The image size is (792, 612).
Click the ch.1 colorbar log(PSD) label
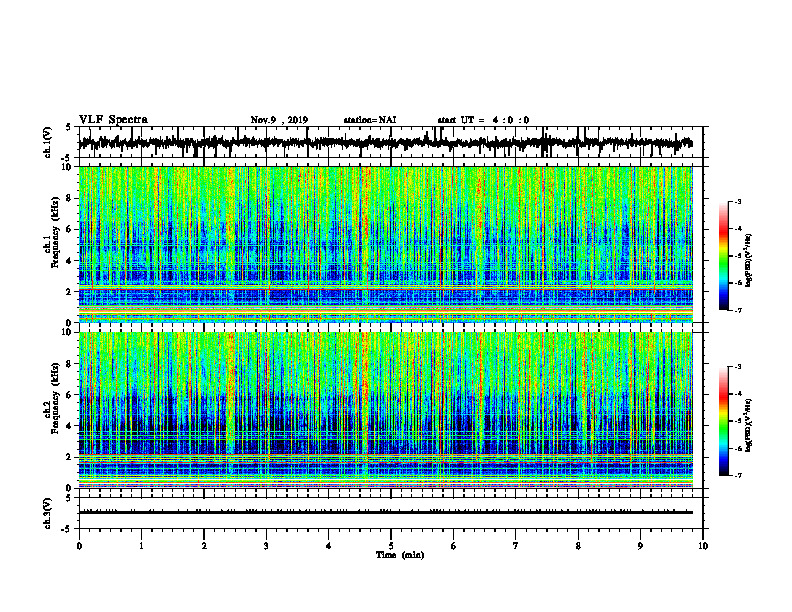749,261
